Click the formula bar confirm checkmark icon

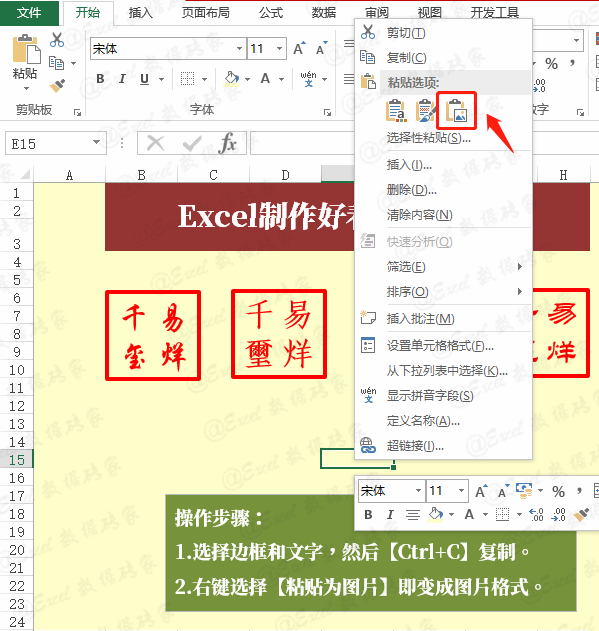[192, 143]
